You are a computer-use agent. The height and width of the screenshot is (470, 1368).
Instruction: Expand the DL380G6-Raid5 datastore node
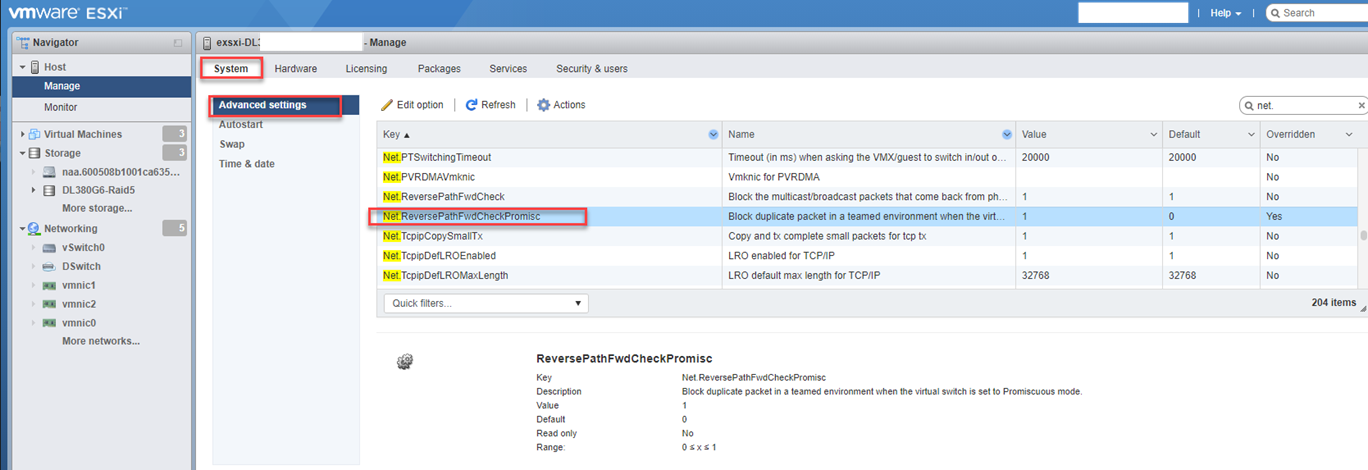(x=35, y=190)
